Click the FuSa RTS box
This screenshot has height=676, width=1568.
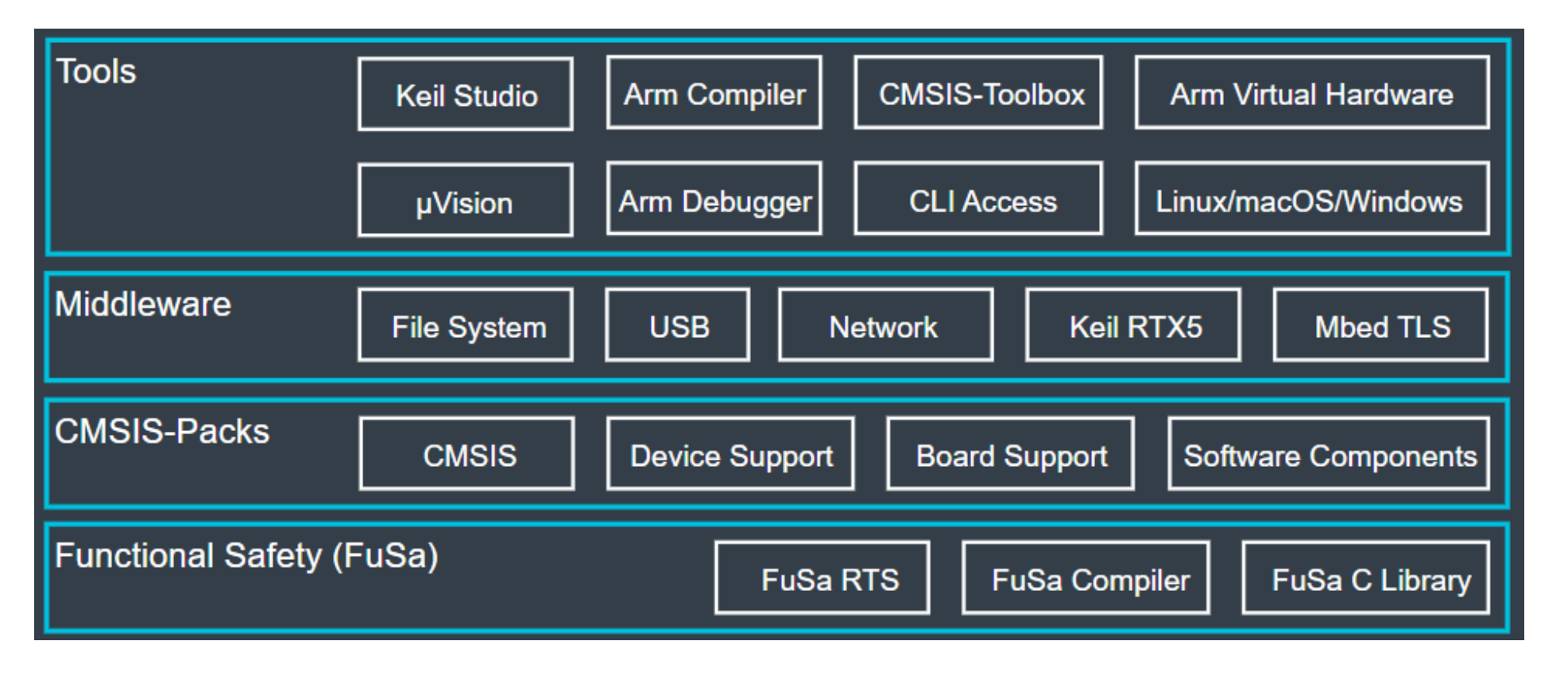click(823, 578)
